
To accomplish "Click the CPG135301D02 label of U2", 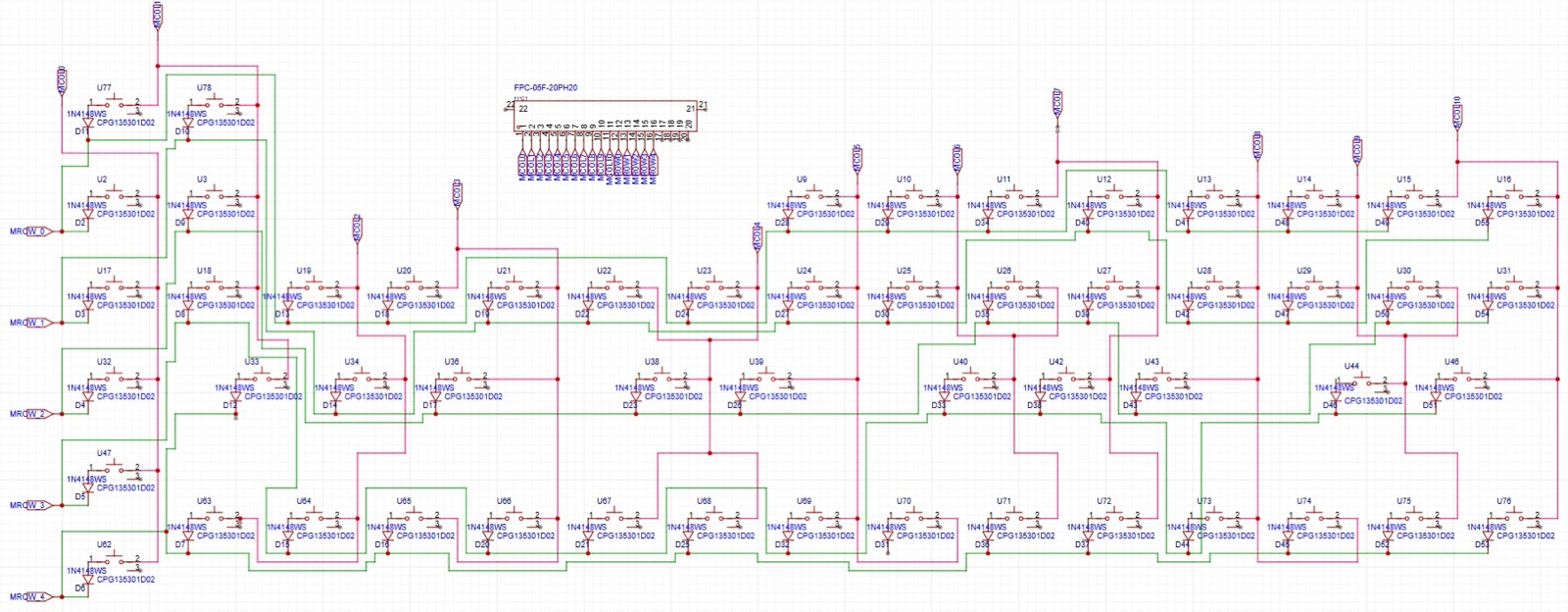I will click(125, 214).
